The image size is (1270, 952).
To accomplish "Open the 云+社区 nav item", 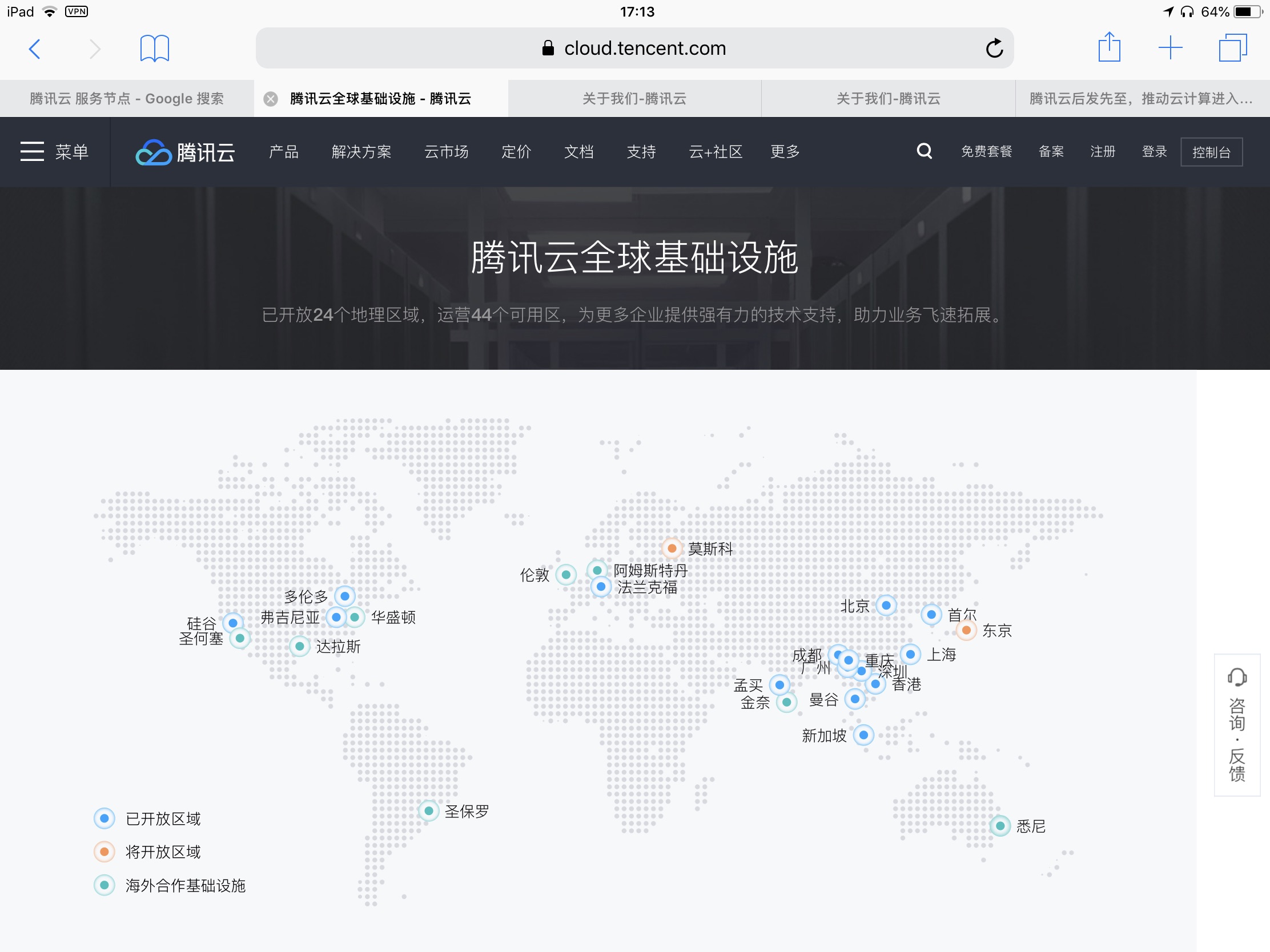I will pos(716,151).
